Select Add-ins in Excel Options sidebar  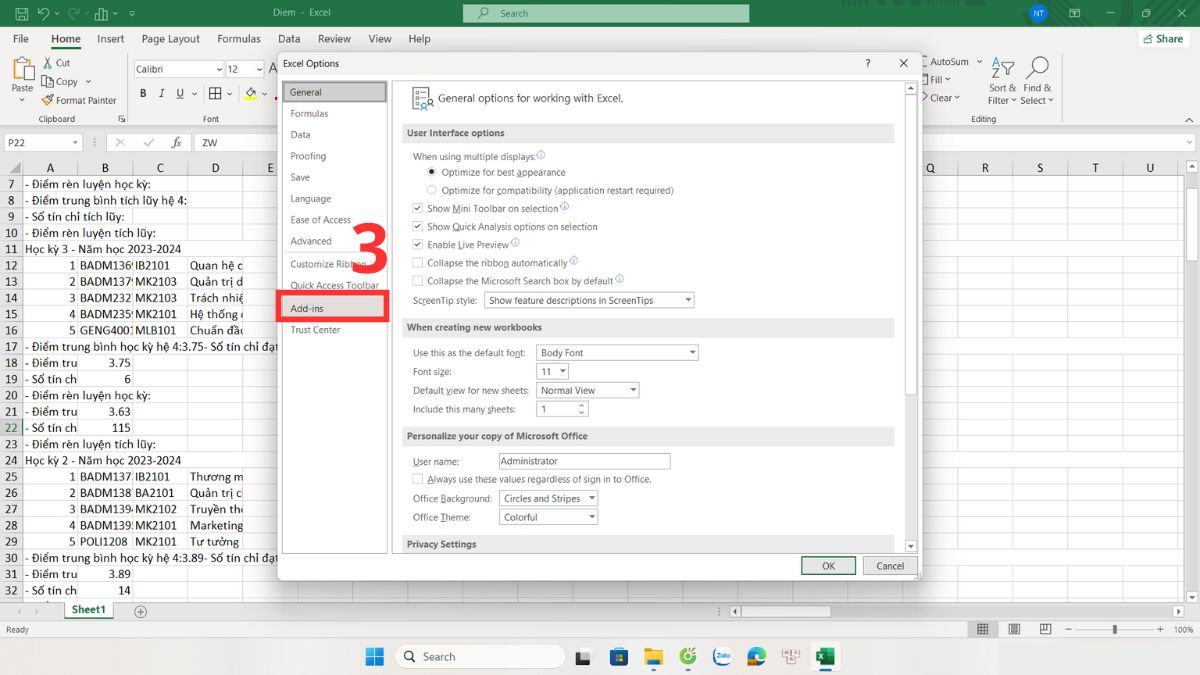click(x=334, y=308)
